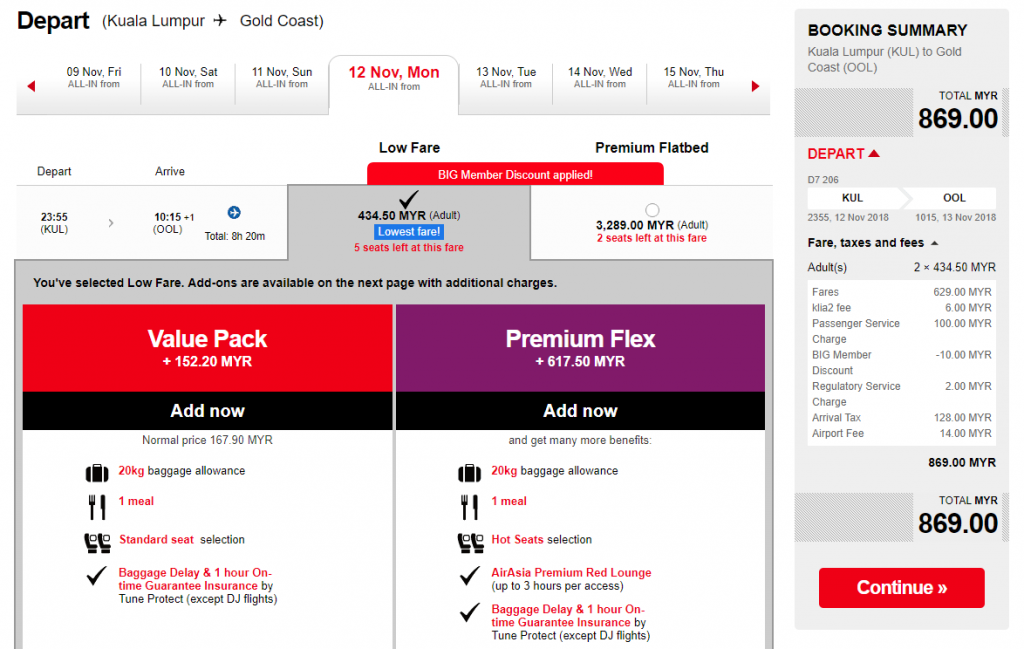The image size is (1024, 649).
Task: Click Premium Flex baggage suitcase icon
Action: pos(469,472)
